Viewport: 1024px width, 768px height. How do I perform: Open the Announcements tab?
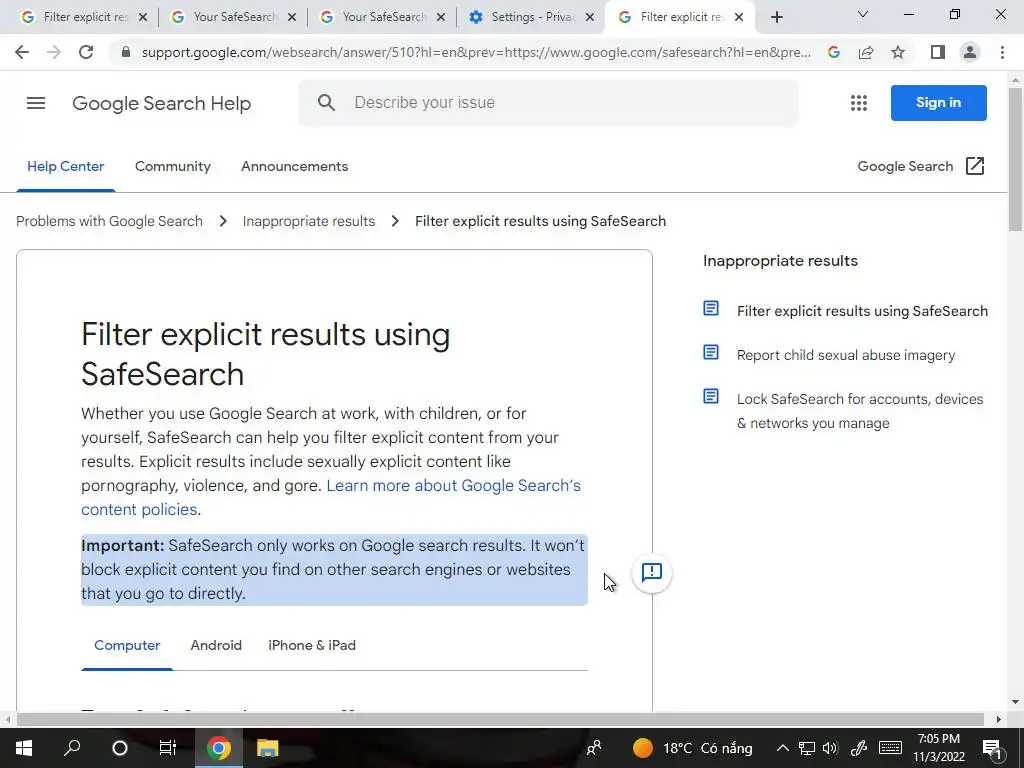point(295,167)
